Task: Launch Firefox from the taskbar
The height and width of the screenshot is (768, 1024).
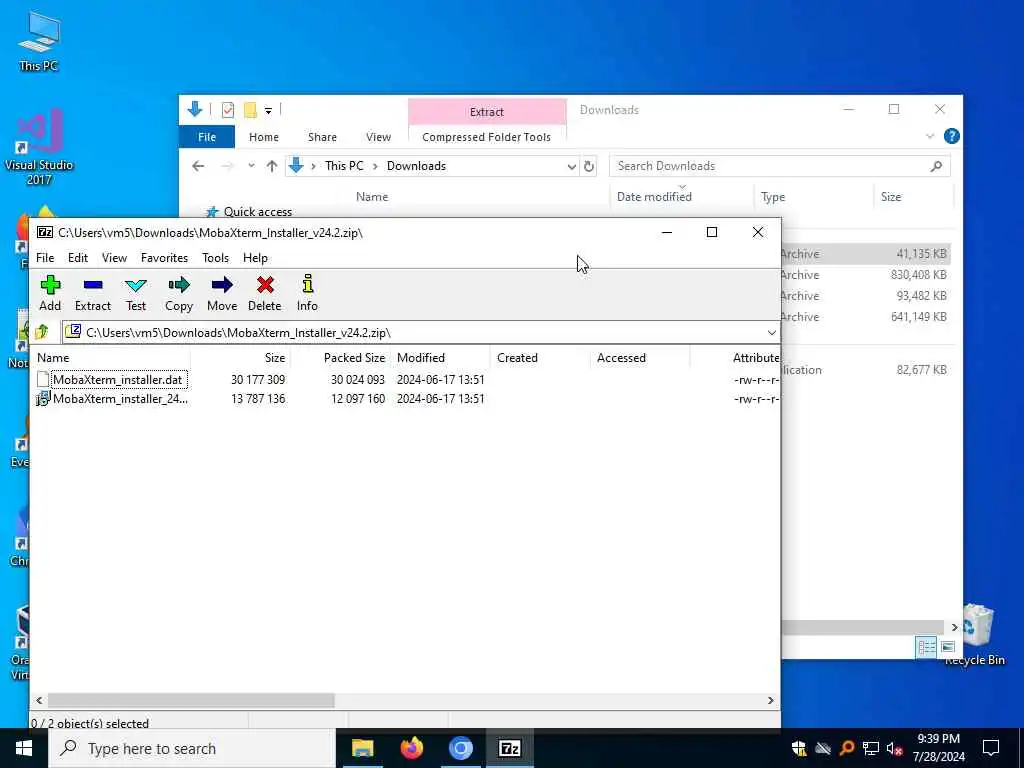Action: click(411, 748)
